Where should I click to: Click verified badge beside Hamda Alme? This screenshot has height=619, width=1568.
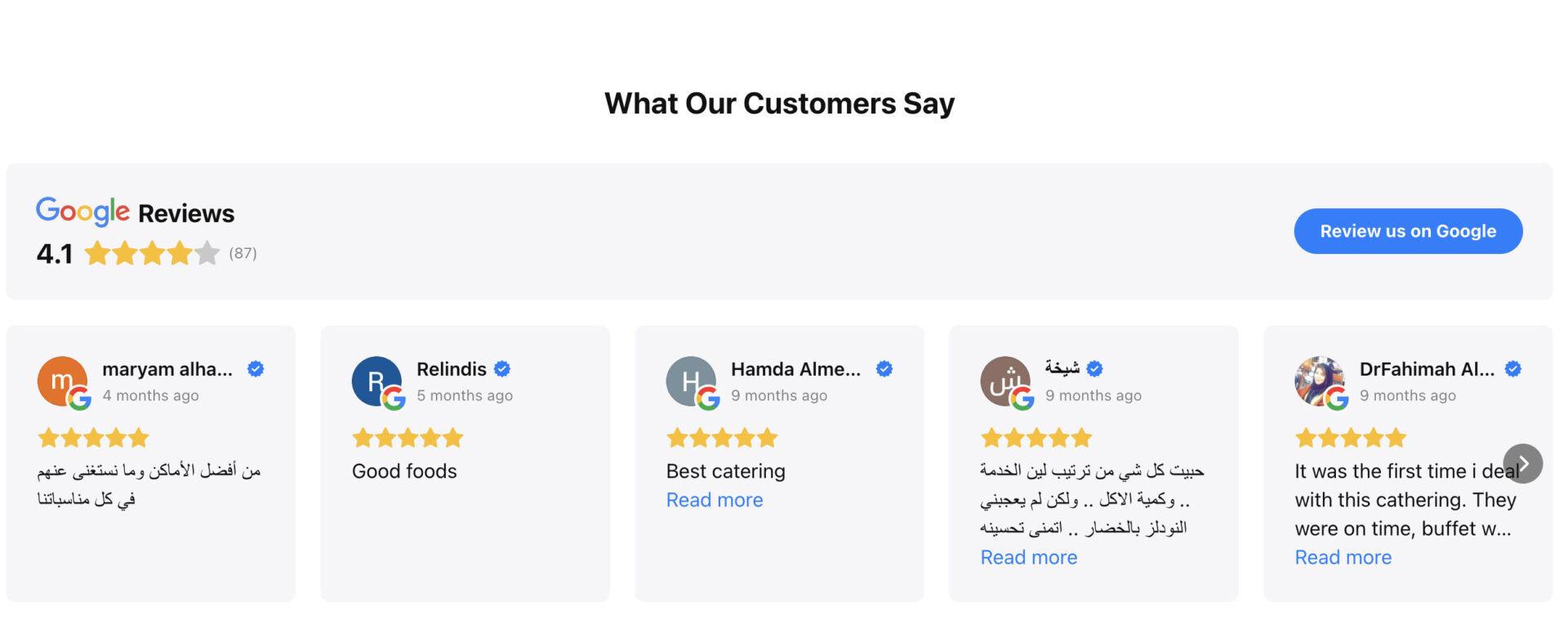coord(884,369)
